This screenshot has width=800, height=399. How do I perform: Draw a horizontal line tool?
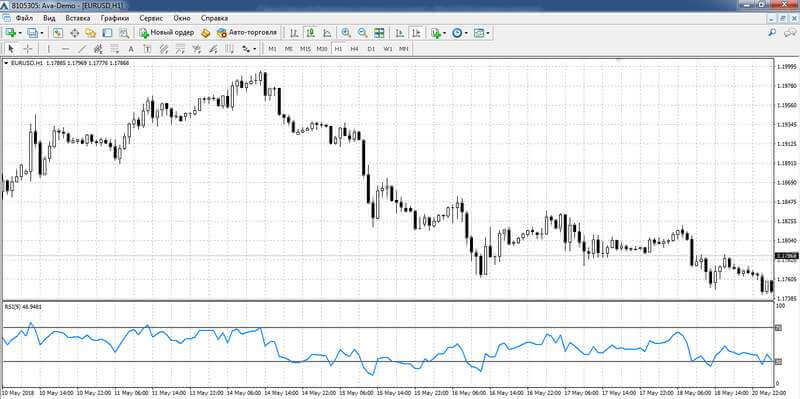point(65,49)
